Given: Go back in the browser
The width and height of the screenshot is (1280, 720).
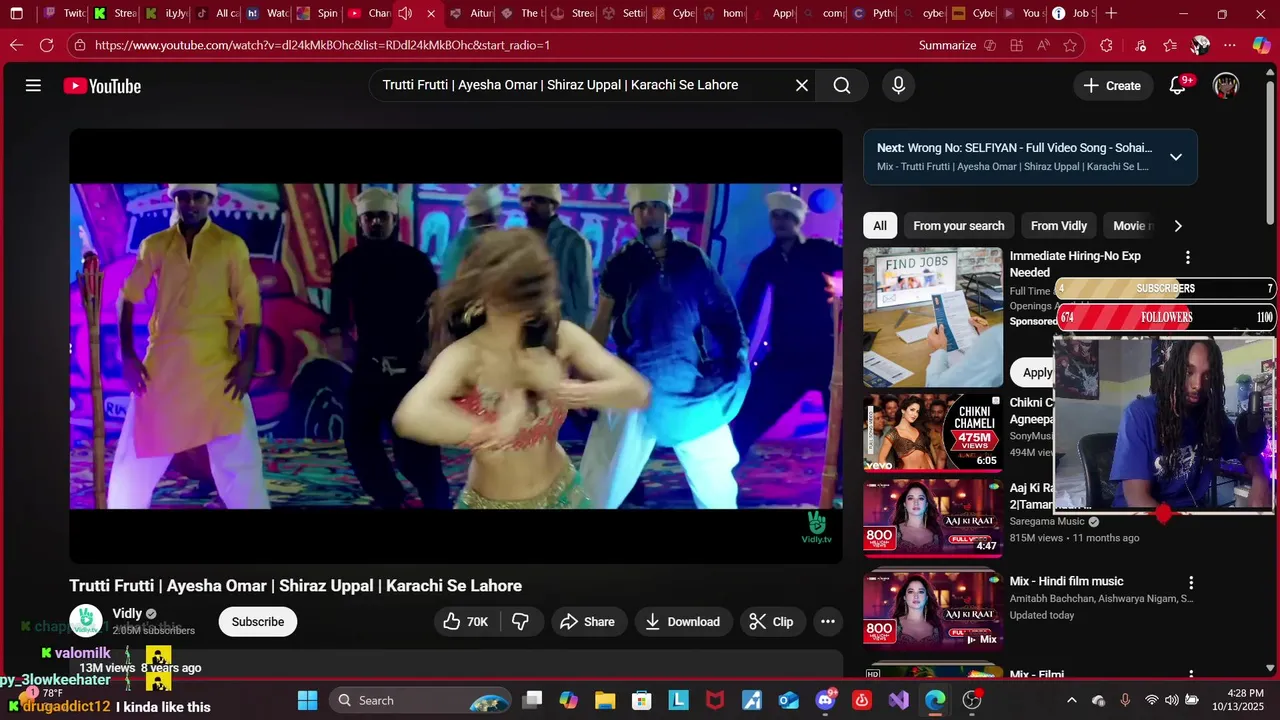Looking at the screenshot, I should (x=16, y=45).
